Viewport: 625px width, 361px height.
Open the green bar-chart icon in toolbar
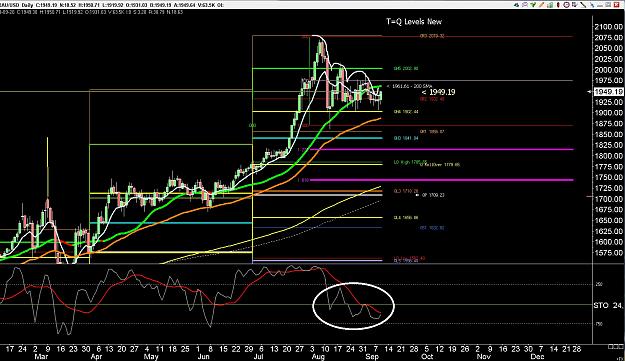[x=550, y=5]
